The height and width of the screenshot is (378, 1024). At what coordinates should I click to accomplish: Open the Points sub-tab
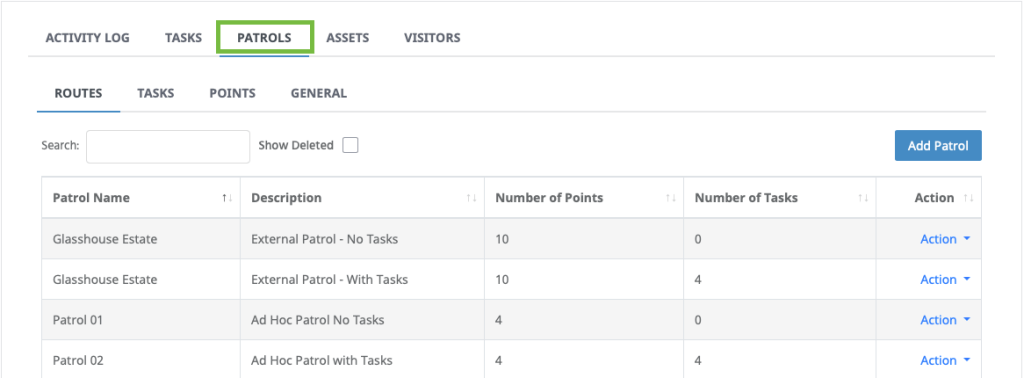pos(232,93)
